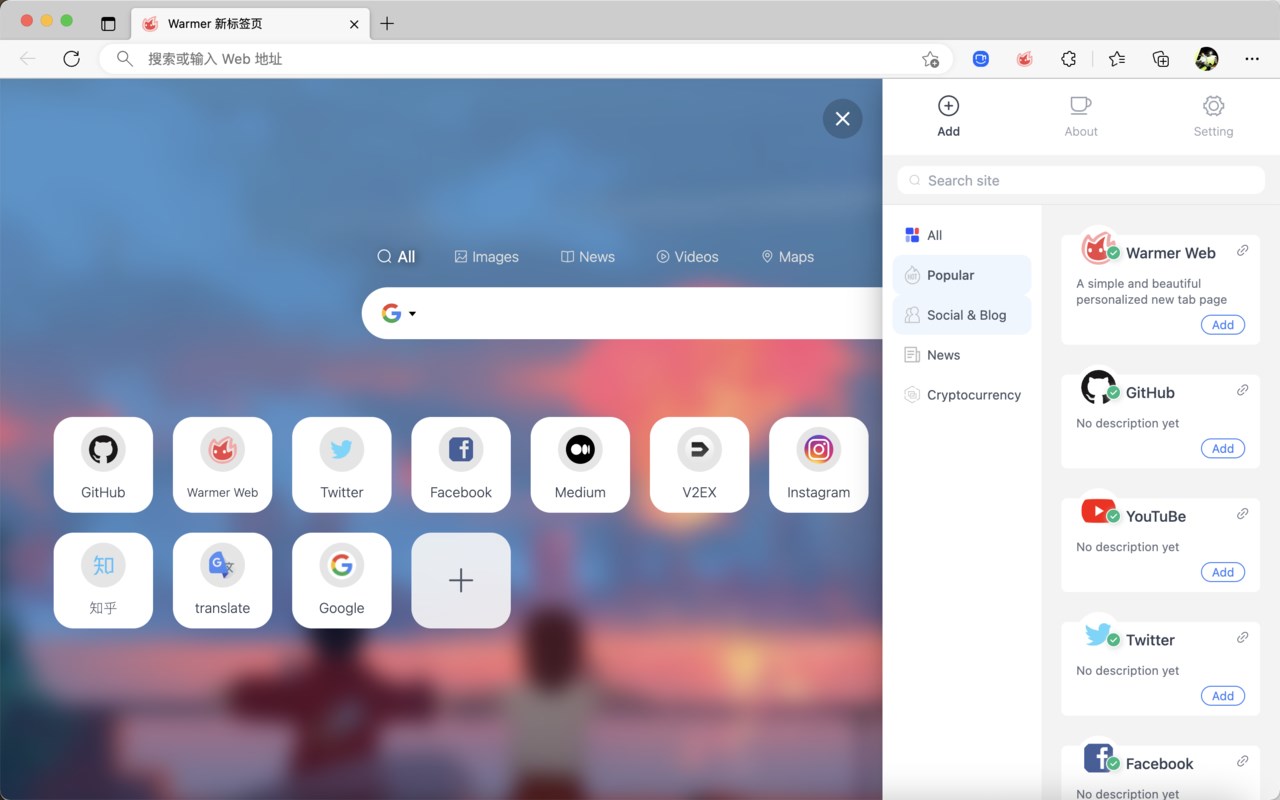Screen dimensions: 1280x800
Task: Select the Cryptocurrency category
Action: point(961,395)
